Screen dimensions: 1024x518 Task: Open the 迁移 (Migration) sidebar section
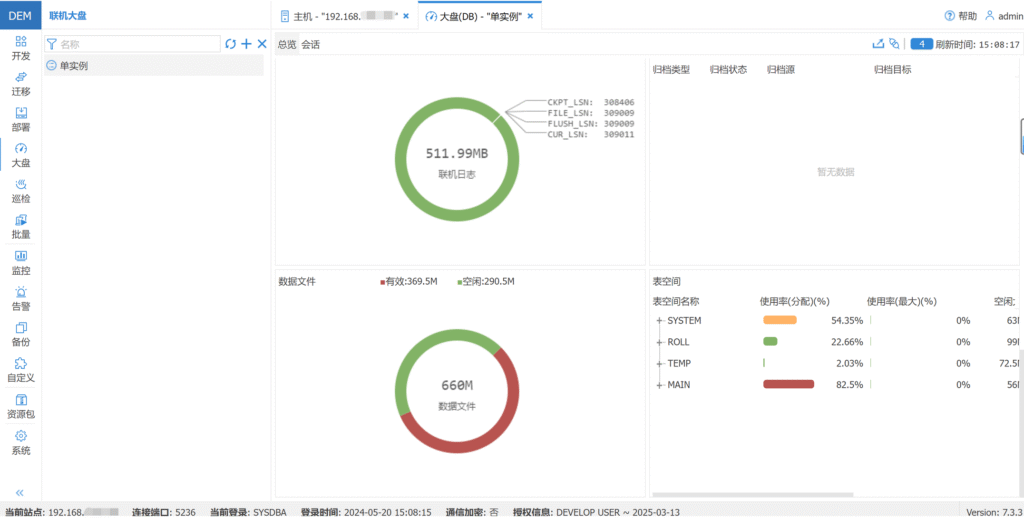(21, 83)
